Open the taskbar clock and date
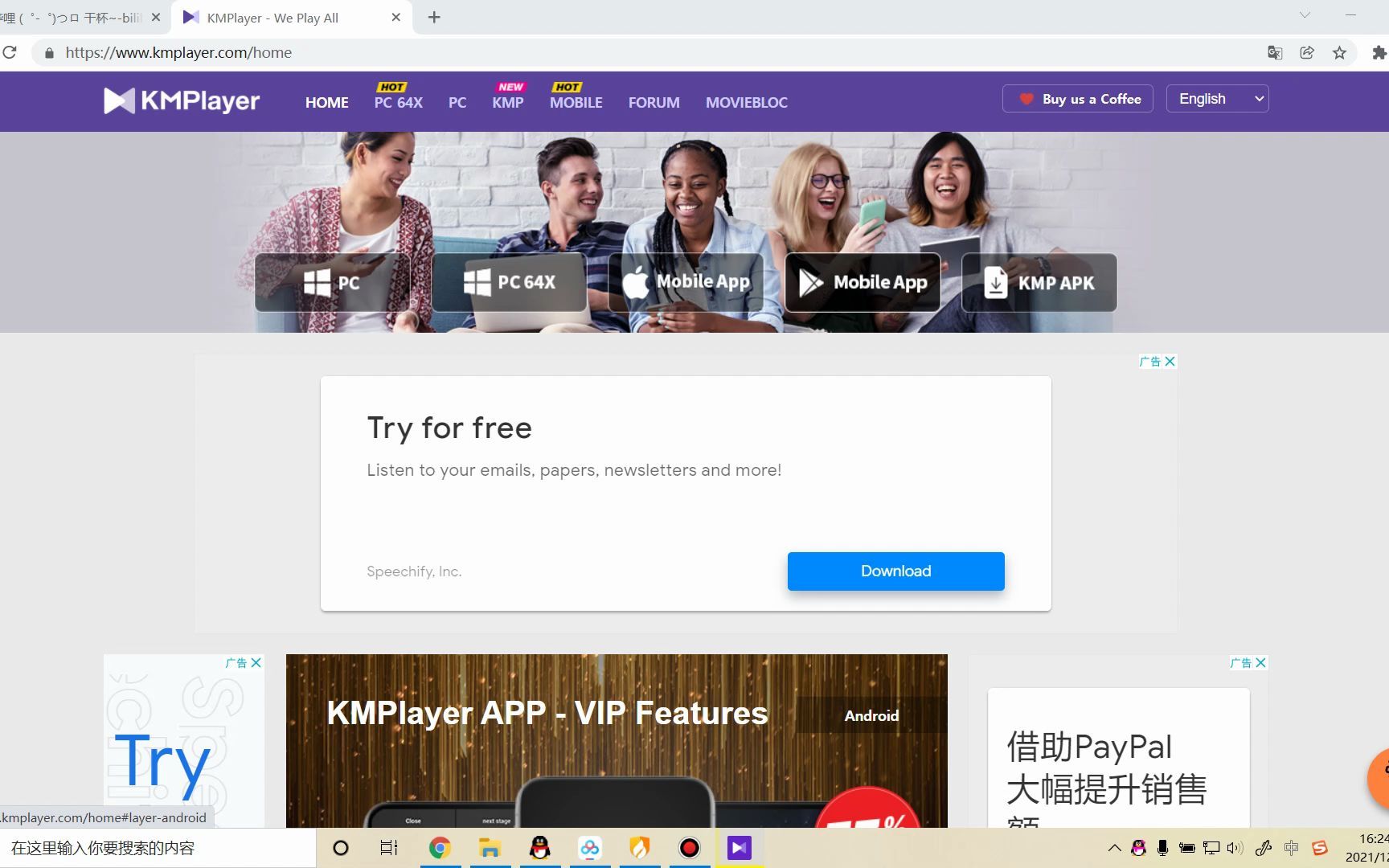Image resolution: width=1389 pixels, height=868 pixels. [1366, 848]
